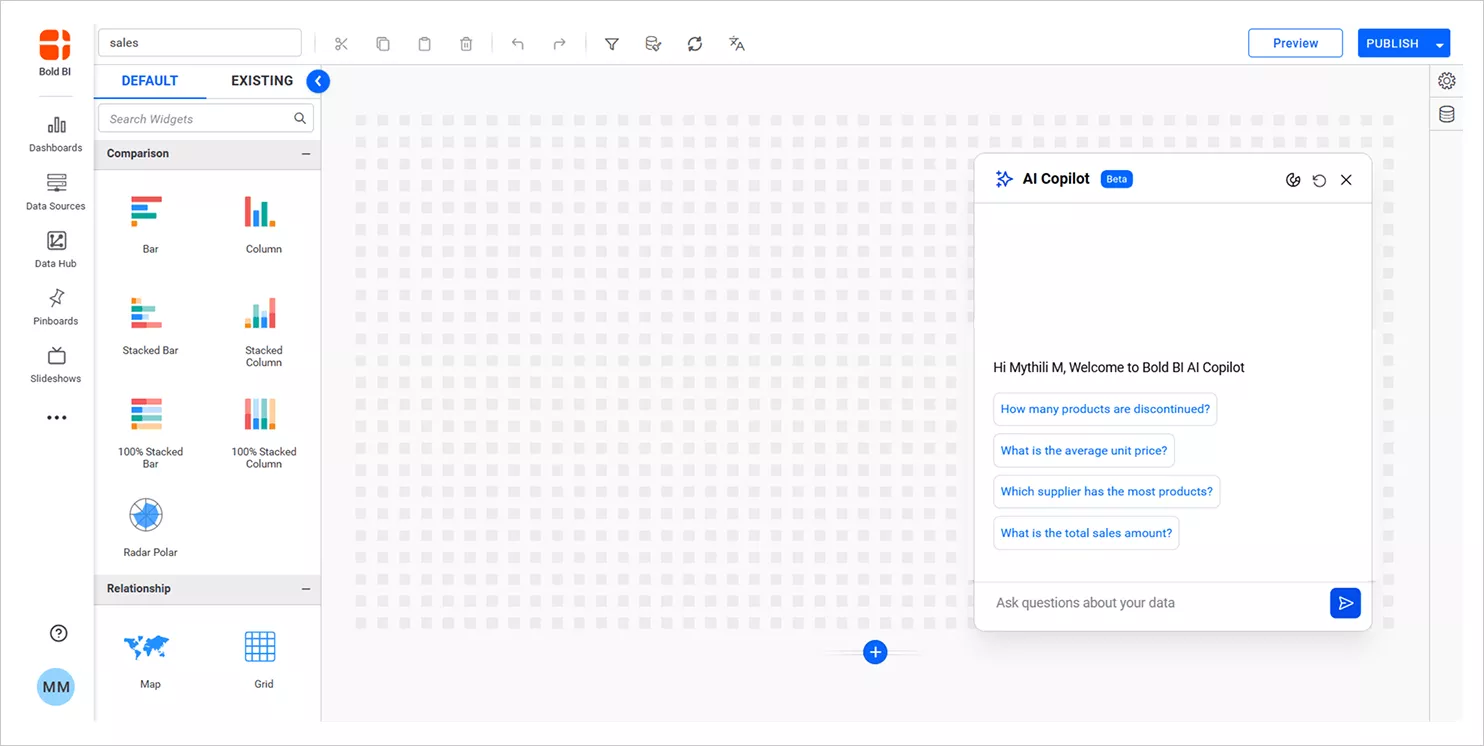Image resolution: width=1484 pixels, height=746 pixels.
Task: Ask 'What is the total sales amount?' suggestion
Action: (x=1086, y=533)
